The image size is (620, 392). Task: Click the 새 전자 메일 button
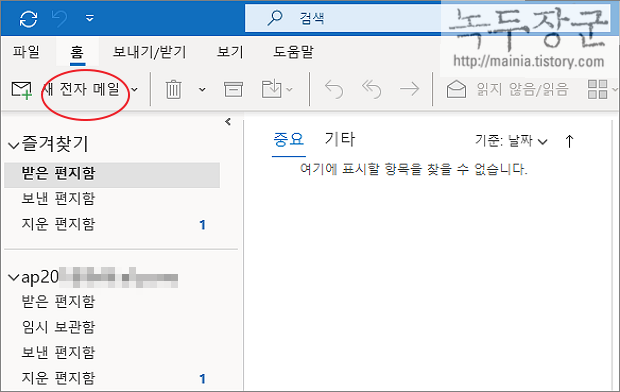[x=81, y=89]
